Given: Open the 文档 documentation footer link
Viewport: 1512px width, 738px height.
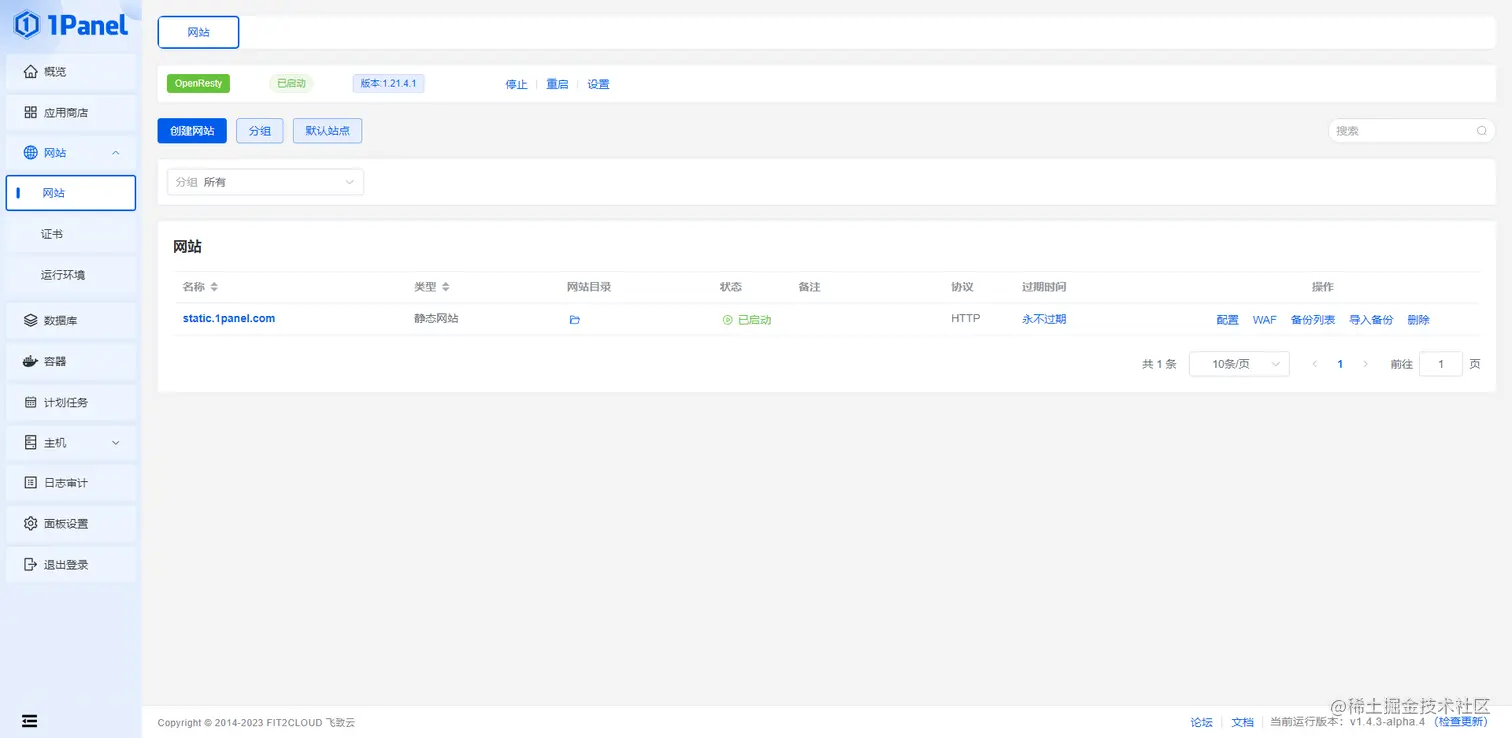Looking at the screenshot, I should [x=1242, y=722].
